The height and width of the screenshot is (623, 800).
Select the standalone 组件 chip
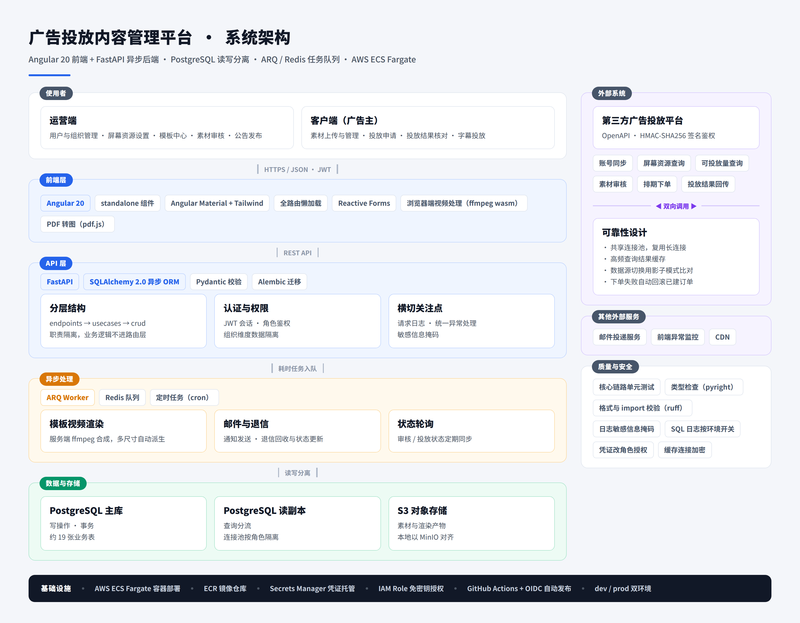point(128,203)
